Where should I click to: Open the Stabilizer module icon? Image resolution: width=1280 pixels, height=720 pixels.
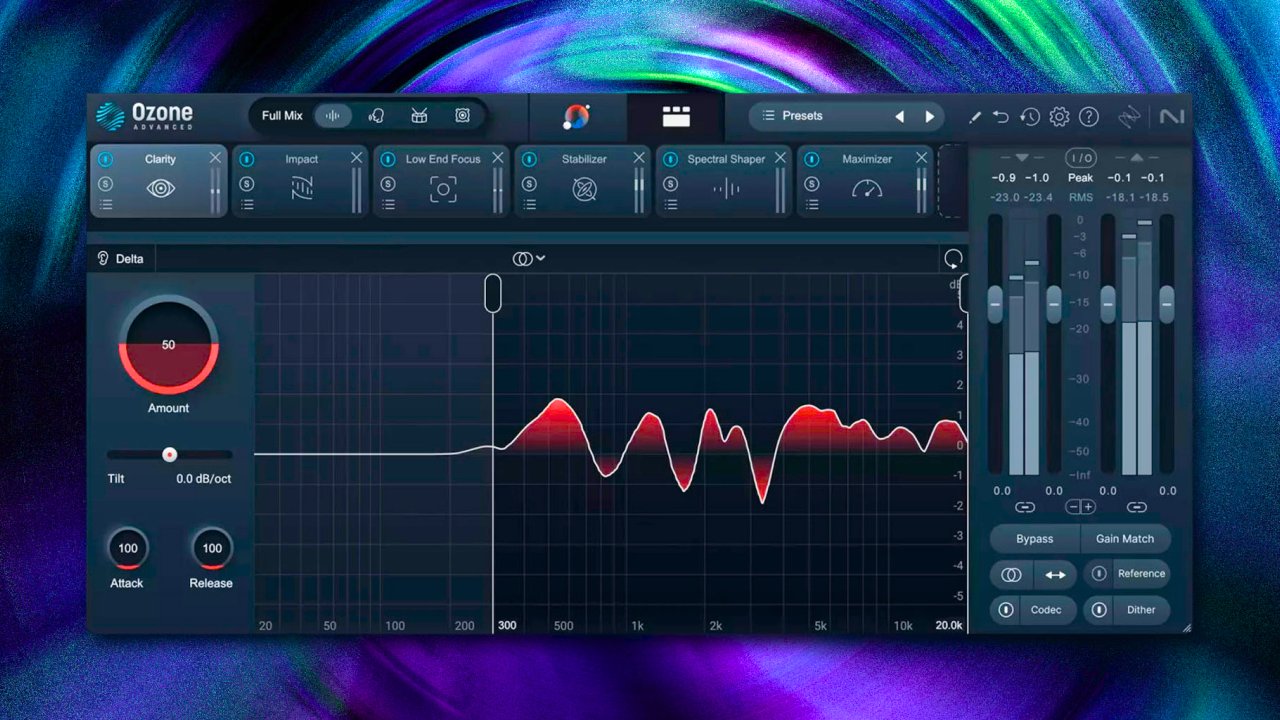pos(584,188)
